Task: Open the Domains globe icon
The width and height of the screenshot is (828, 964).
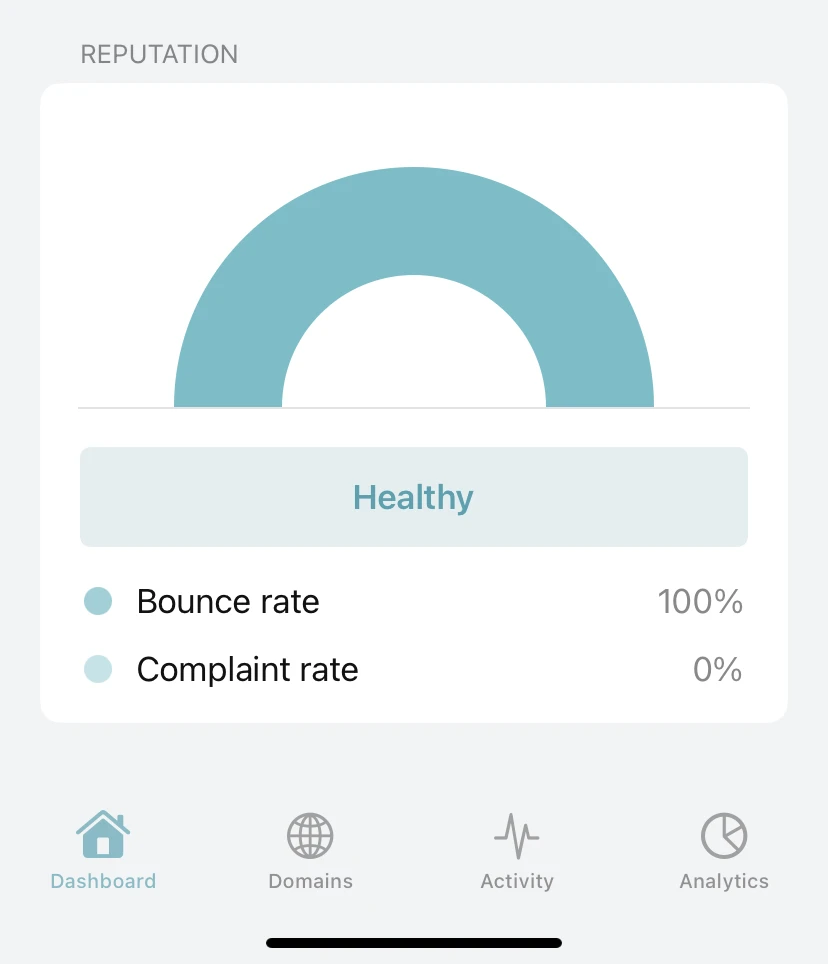Action: pos(310,836)
